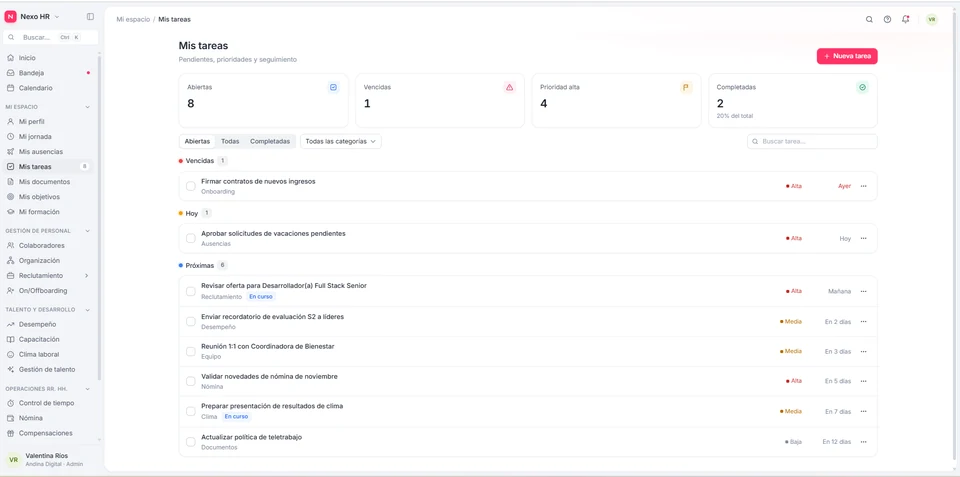
Task: Check off Validar novedades de nómina
Action: [x=190, y=381]
